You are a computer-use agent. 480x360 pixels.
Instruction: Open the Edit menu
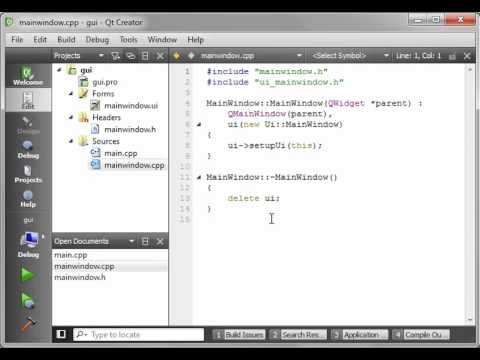click(40, 40)
